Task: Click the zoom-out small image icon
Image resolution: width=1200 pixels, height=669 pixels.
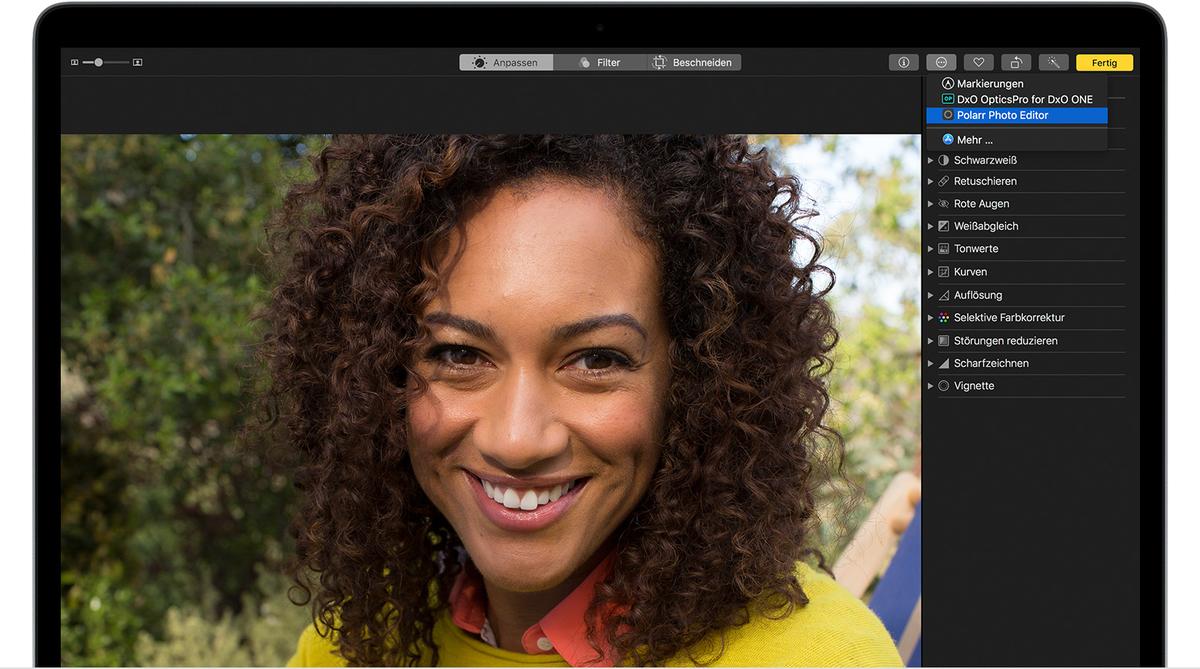Action: point(75,62)
